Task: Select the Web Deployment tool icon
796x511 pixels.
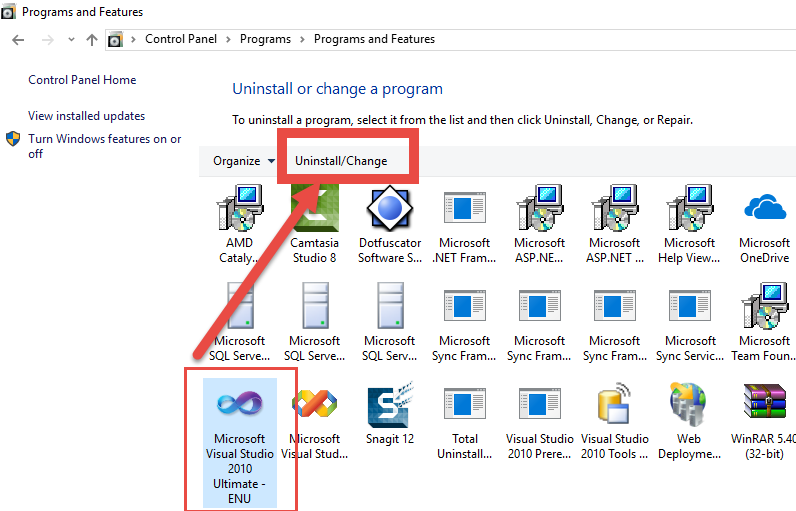Action: (x=688, y=404)
